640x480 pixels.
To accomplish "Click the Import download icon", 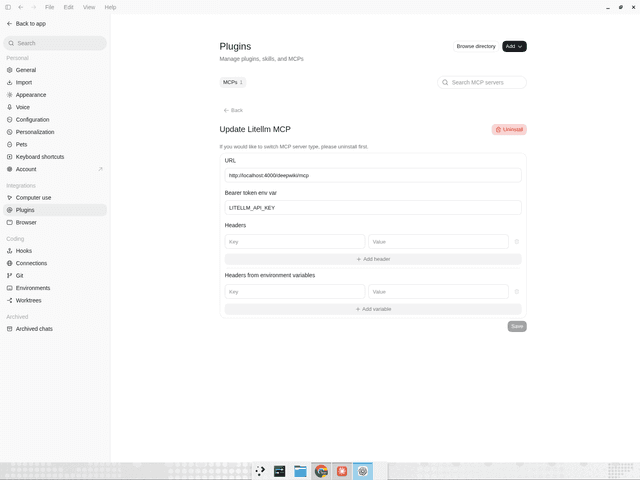I will 9,82.
